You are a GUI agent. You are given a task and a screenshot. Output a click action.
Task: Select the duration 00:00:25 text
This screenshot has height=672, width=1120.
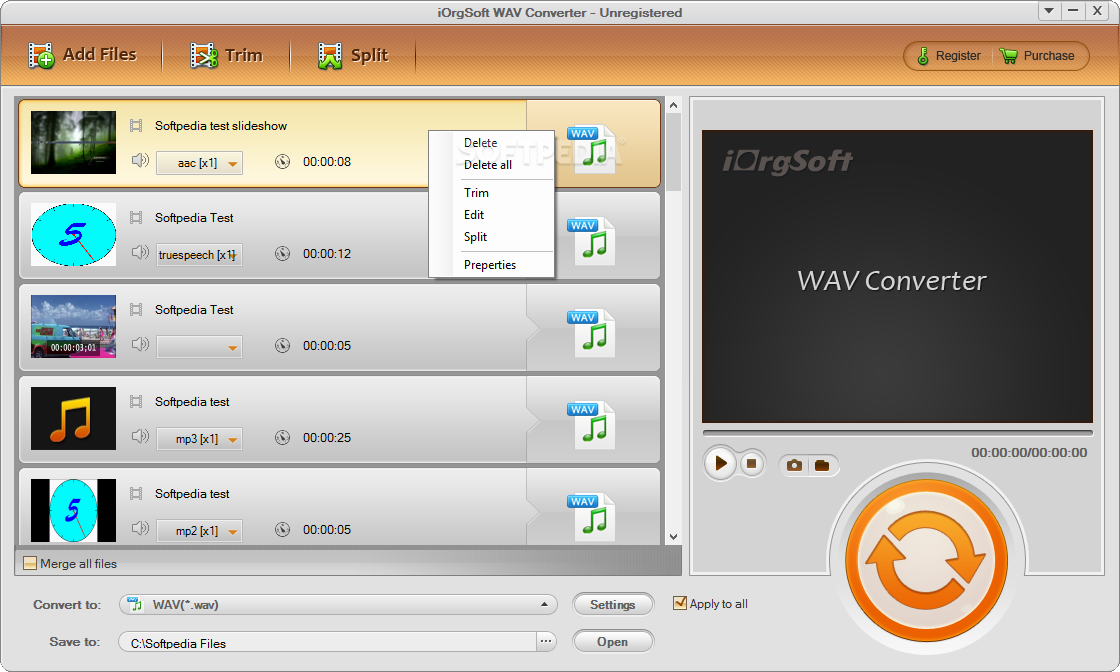327,438
